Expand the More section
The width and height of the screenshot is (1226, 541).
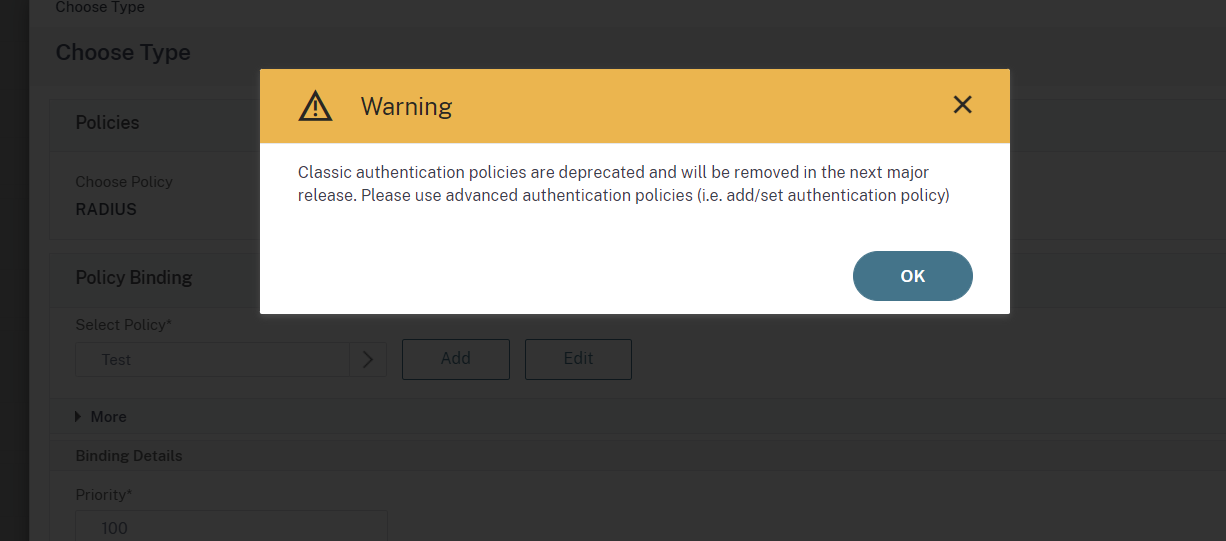pos(108,417)
